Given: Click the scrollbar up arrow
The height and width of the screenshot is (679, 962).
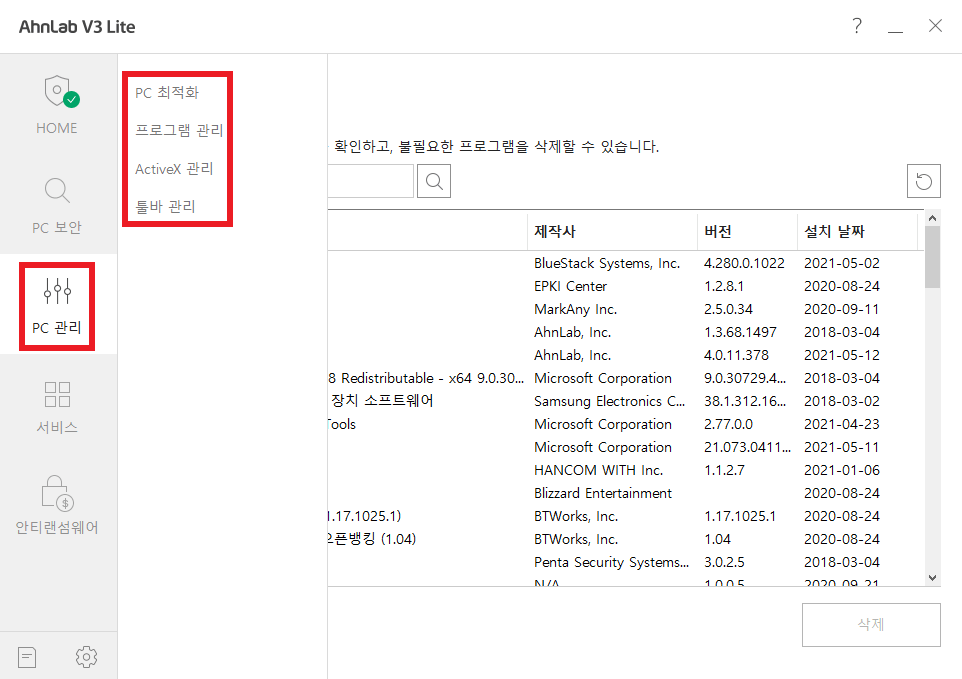Looking at the screenshot, I should click(933, 218).
